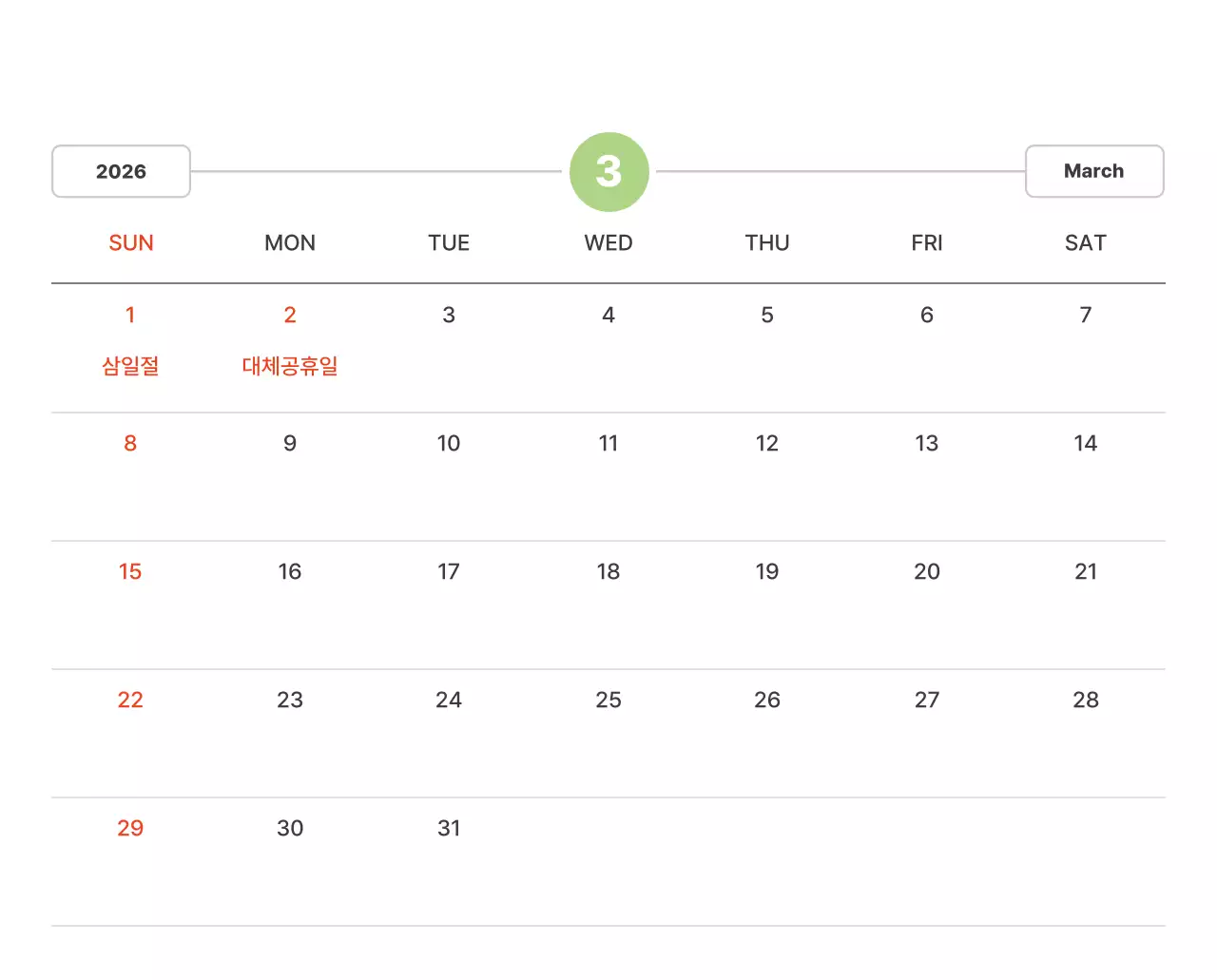Screen dimensions: 1217x980
Task: Select the last day, 31
Action: pos(449,829)
